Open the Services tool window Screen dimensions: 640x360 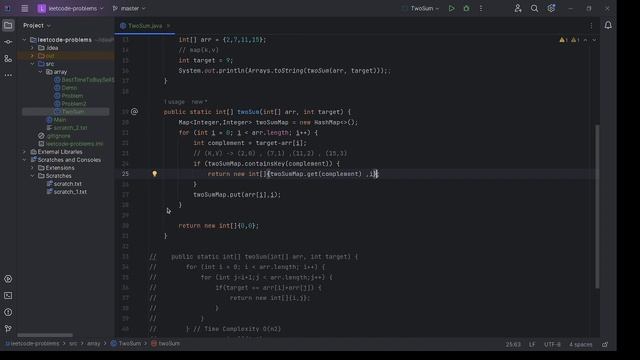click(x=8, y=279)
